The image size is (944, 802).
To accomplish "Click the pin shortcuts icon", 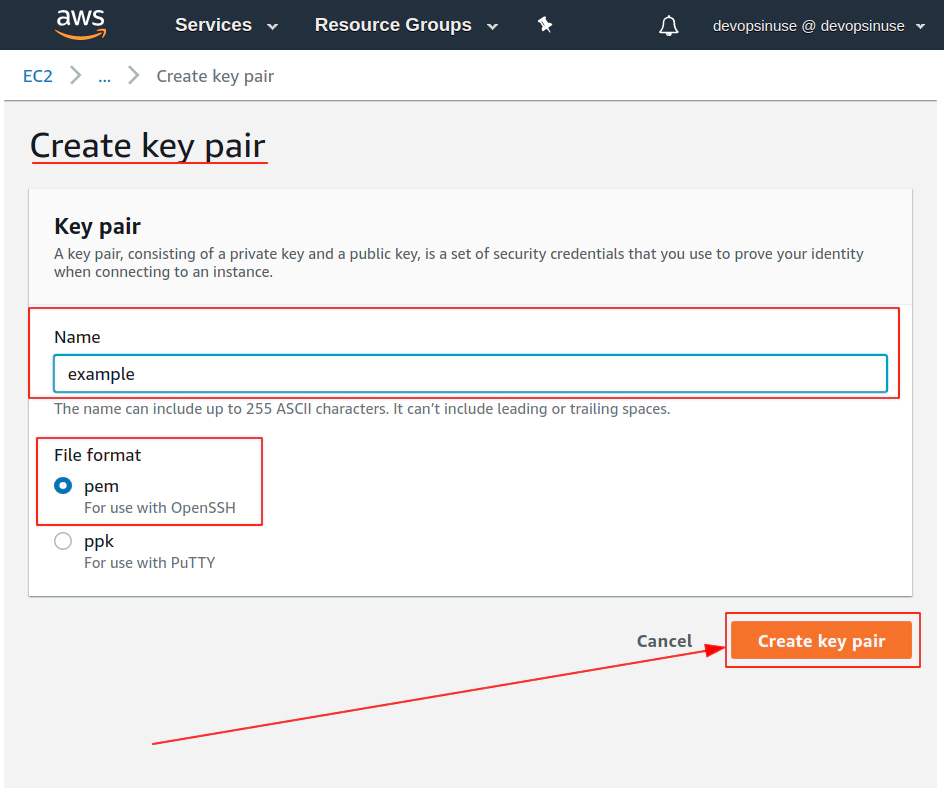I will [545, 25].
